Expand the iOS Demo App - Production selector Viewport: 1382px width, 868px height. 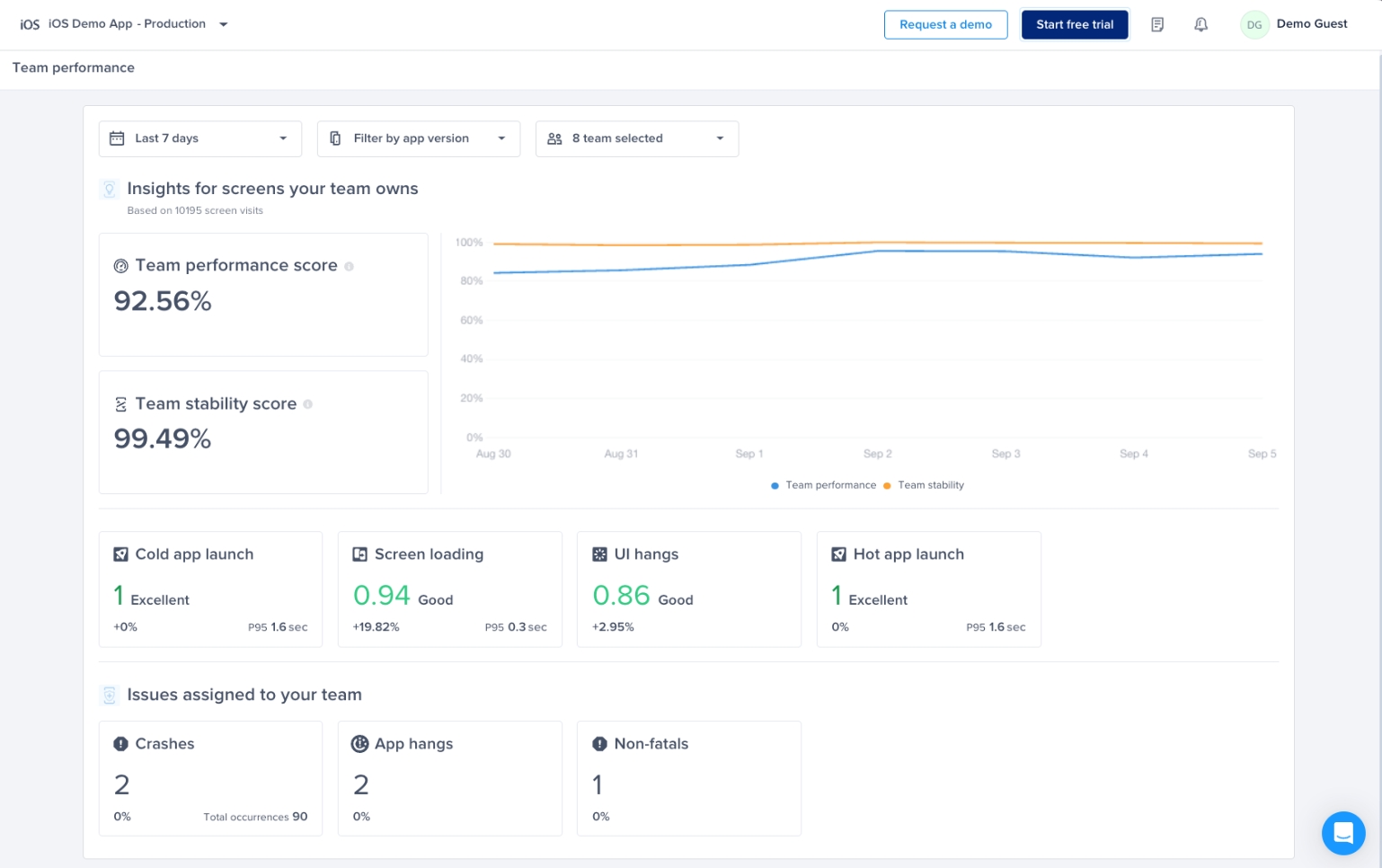coord(125,24)
